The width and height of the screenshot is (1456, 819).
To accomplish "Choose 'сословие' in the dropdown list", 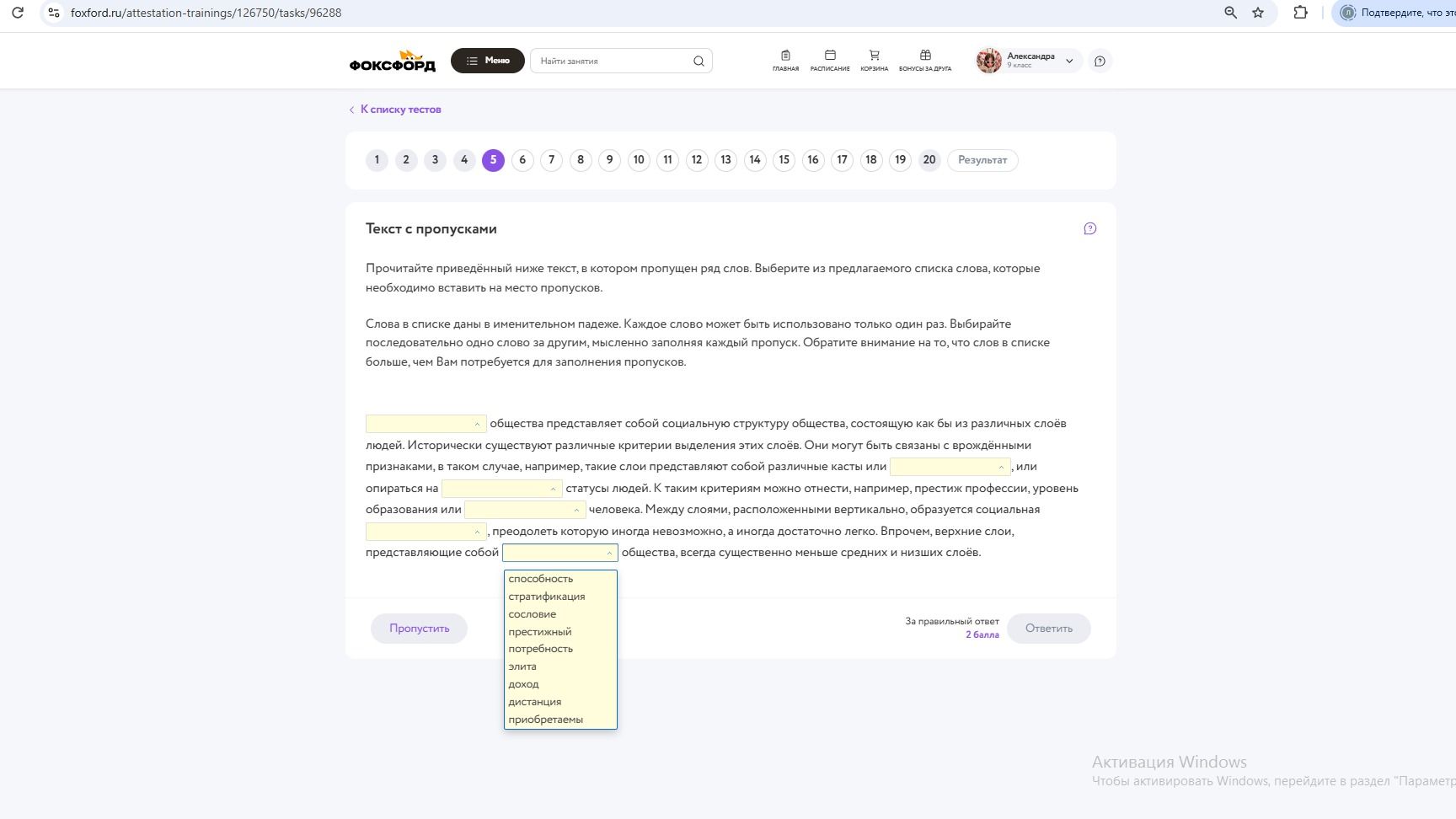I will [560, 614].
